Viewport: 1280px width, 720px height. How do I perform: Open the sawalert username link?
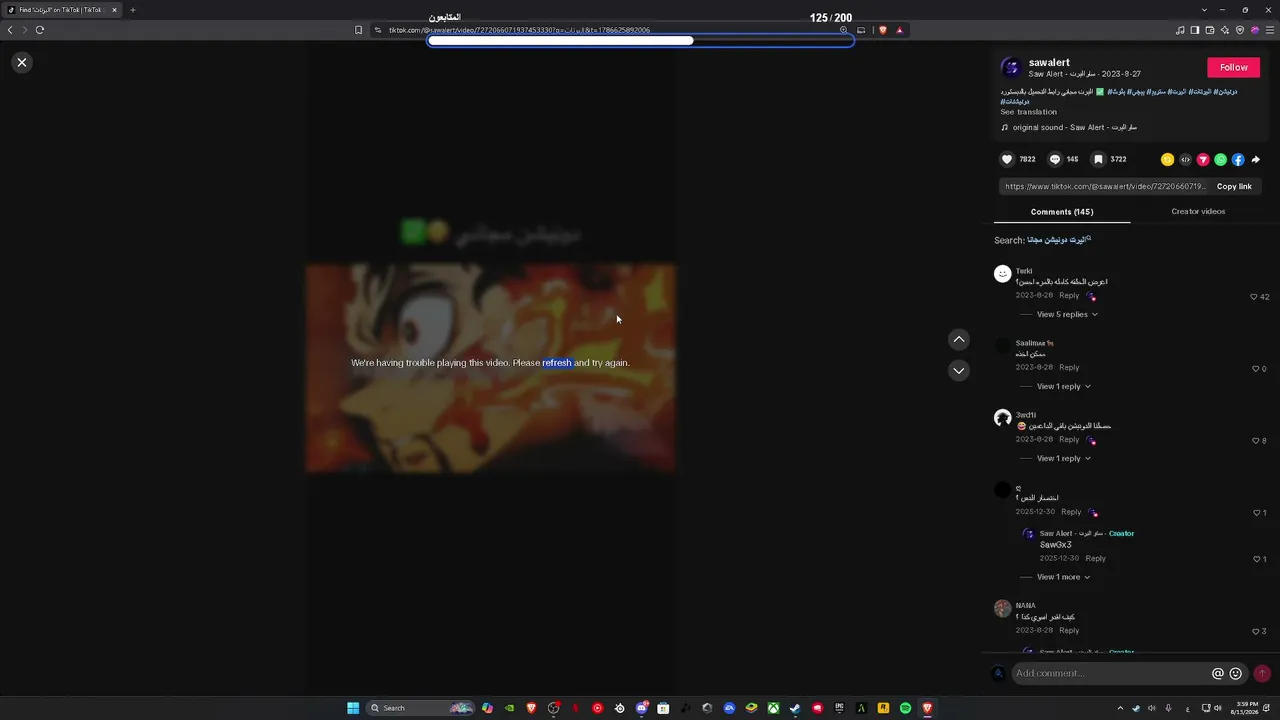pos(1049,63)
